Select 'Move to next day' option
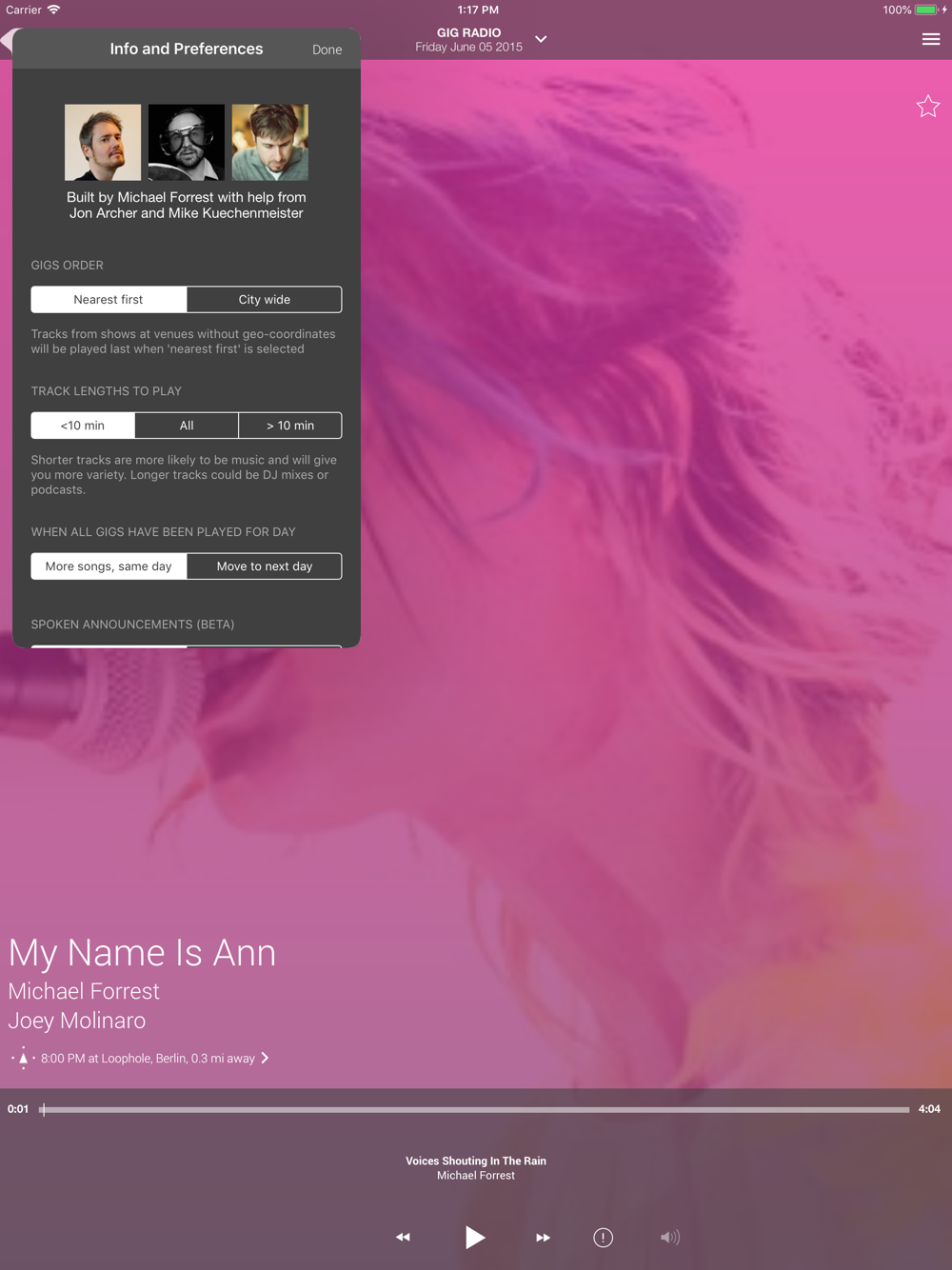The height and width of the screenshot is (1270, 952). coord(265,566)
